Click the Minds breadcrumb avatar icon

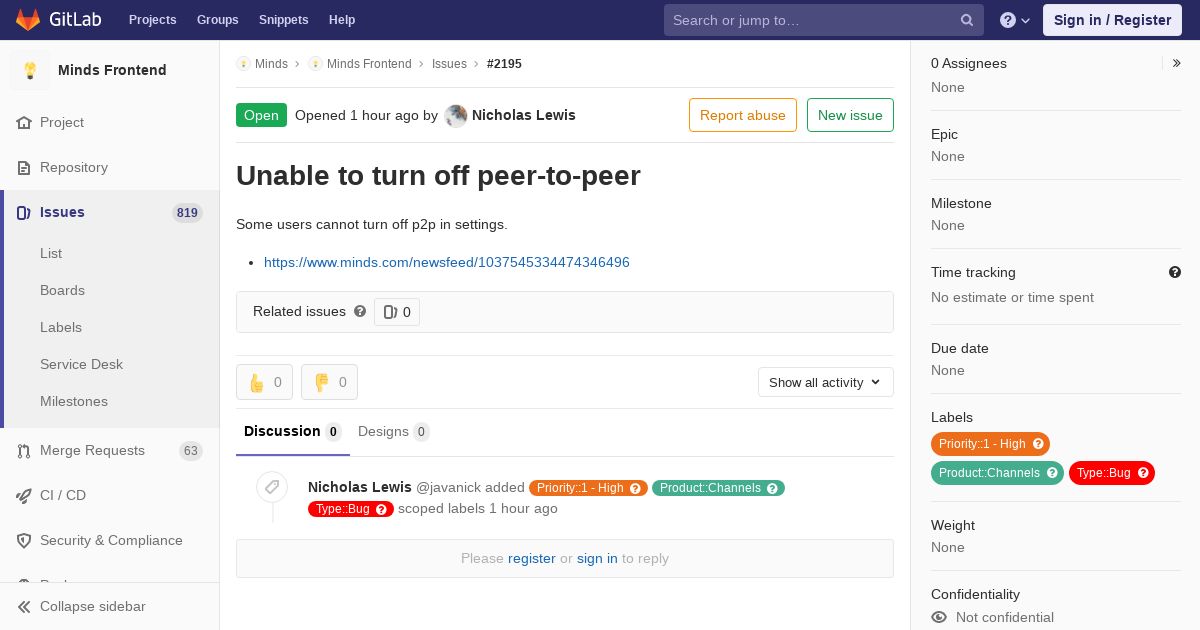243,64
